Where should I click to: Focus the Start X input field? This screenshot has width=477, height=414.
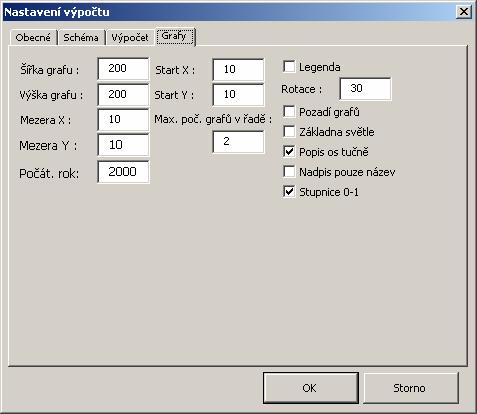(x=238, y=69)
